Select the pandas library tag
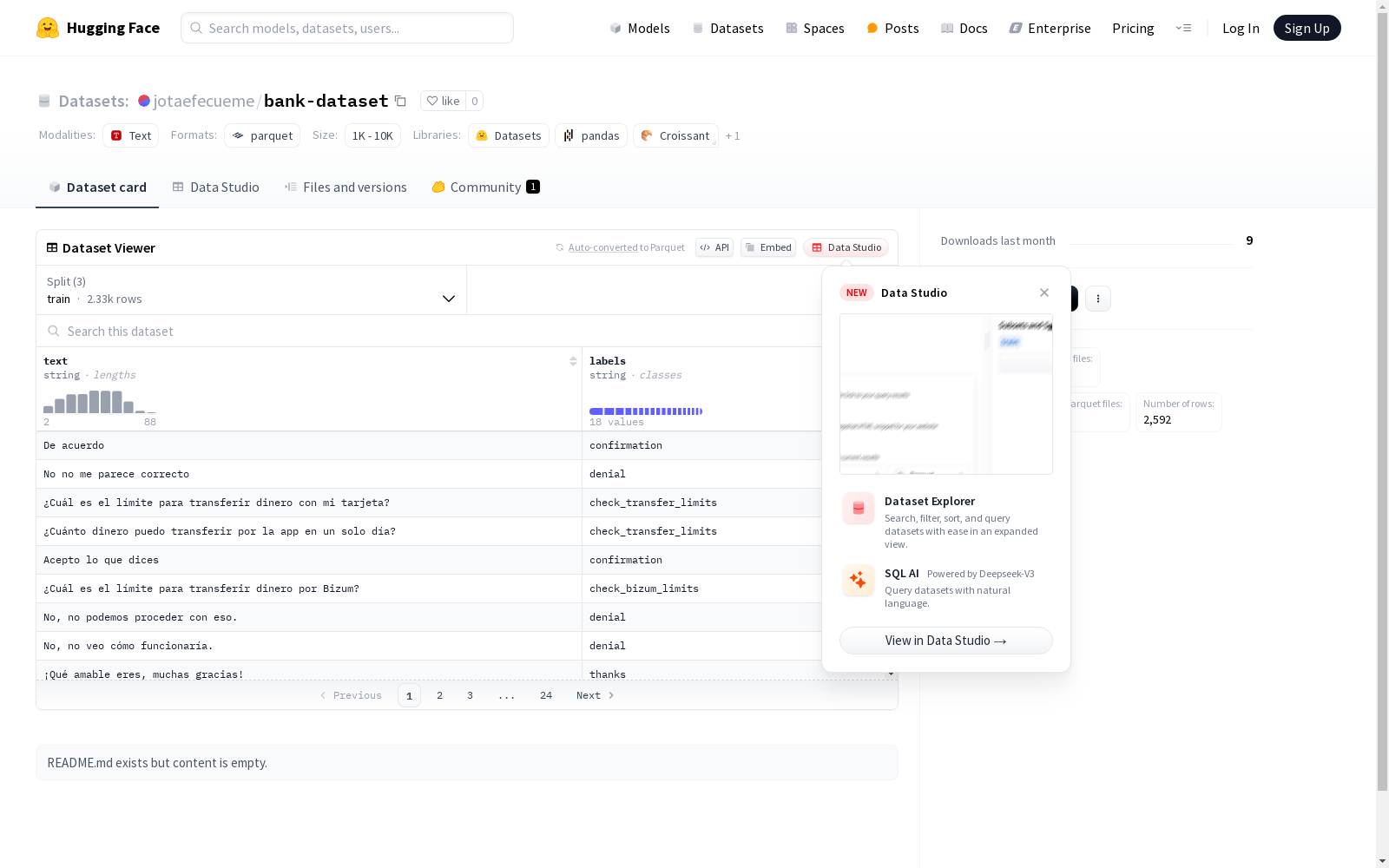1389x868 pixels. tap(591, 136)
